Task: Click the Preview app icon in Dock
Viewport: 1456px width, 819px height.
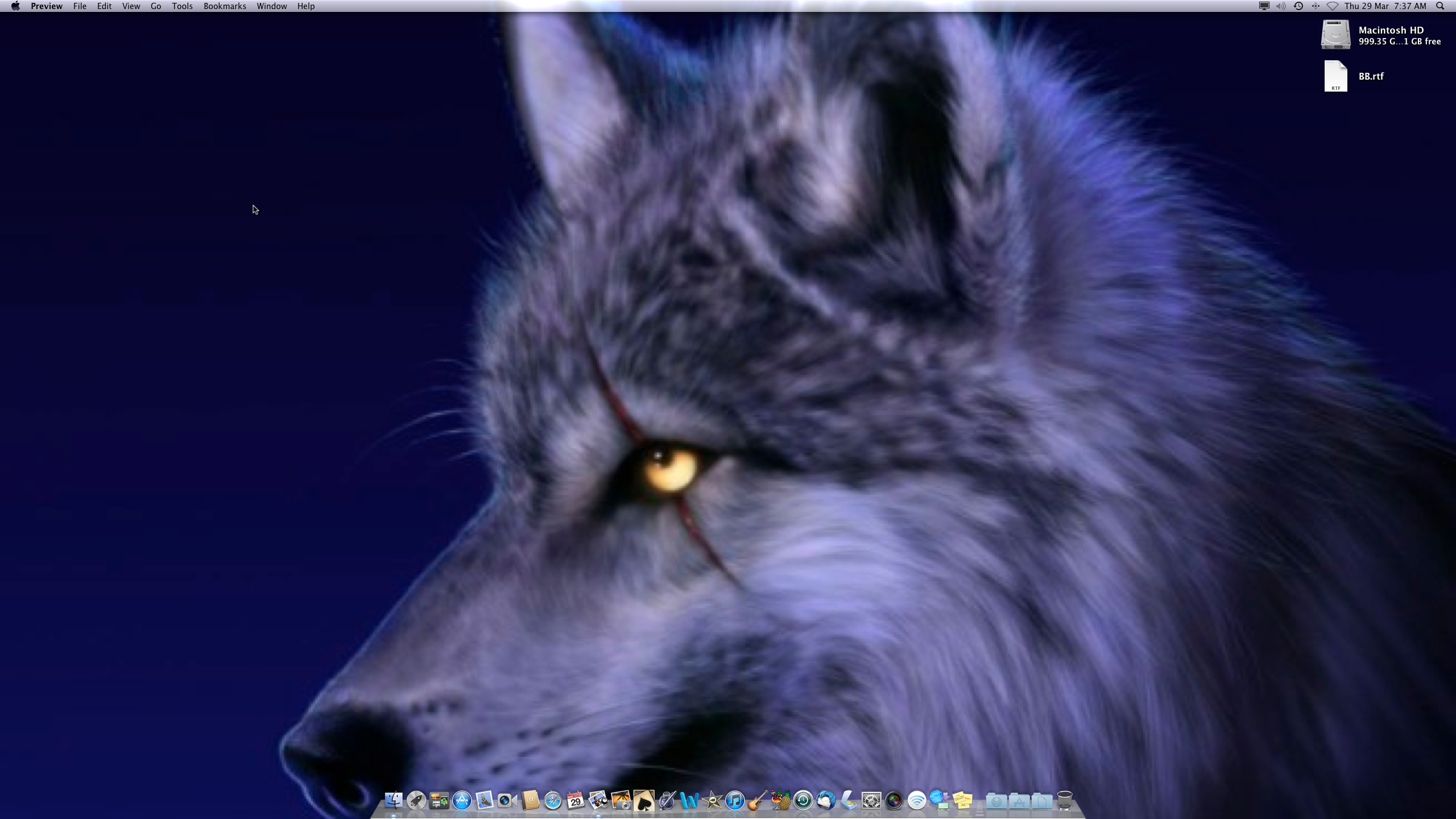Action: 598,801
